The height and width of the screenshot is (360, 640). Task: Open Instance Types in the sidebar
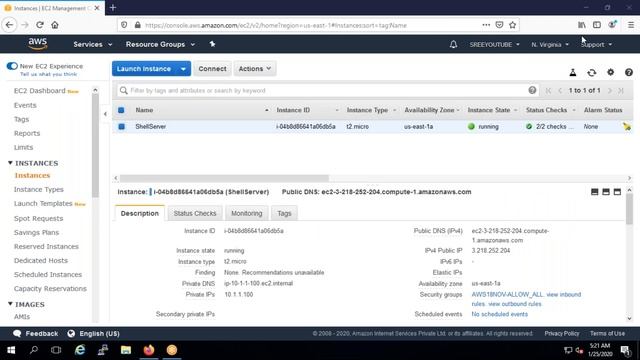click(x=39, y=189)
